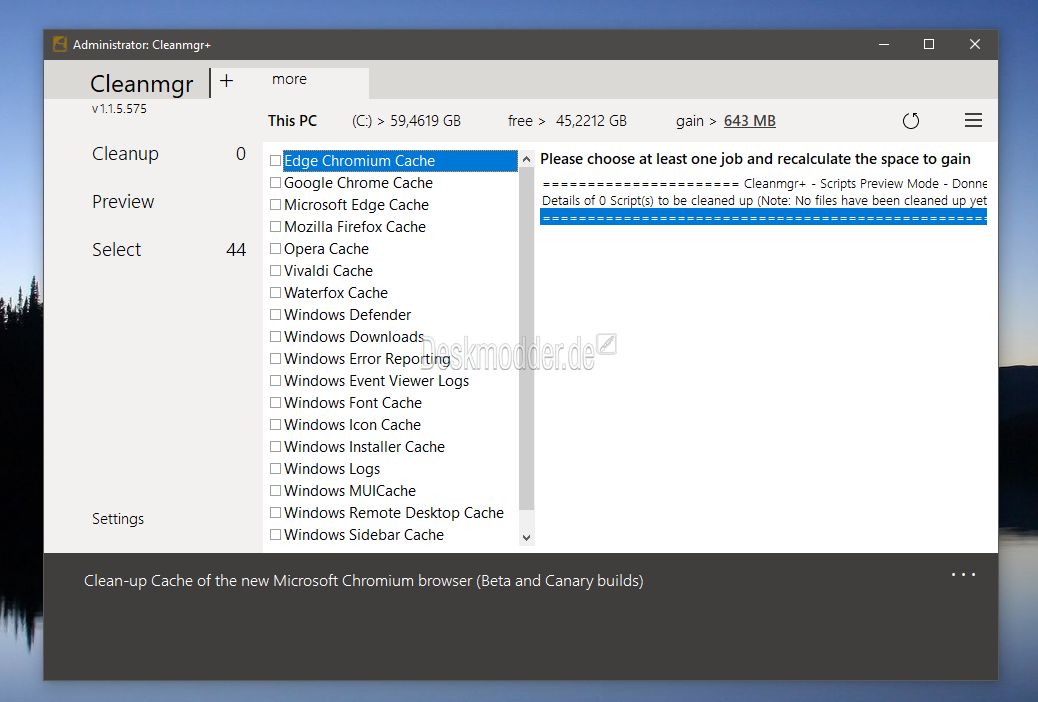Enable the Google Chrome Cache checkbox
This screenshot has width=1038, height=702.
click(275, 182)
